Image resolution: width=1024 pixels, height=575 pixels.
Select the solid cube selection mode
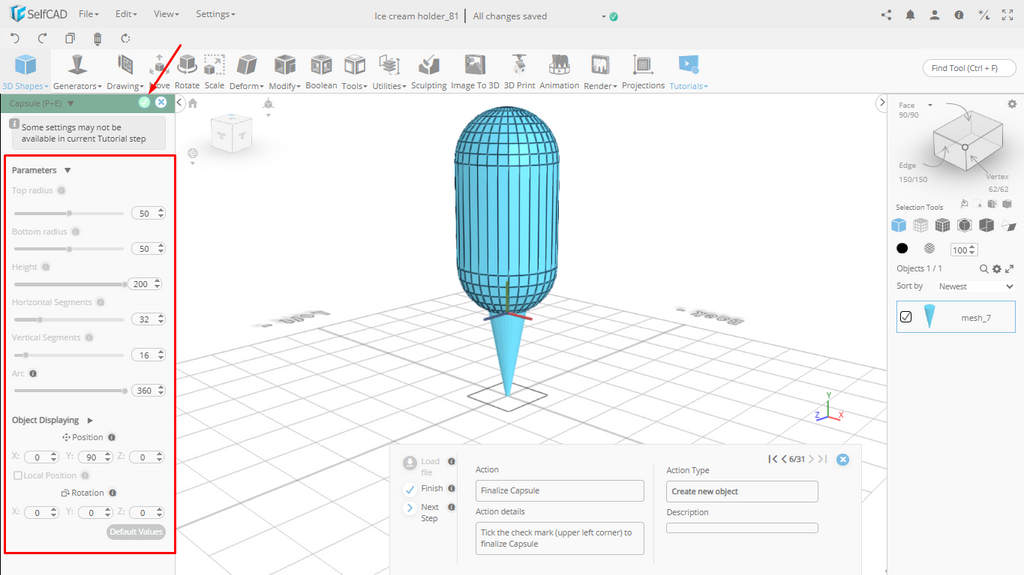pos(899,225)
